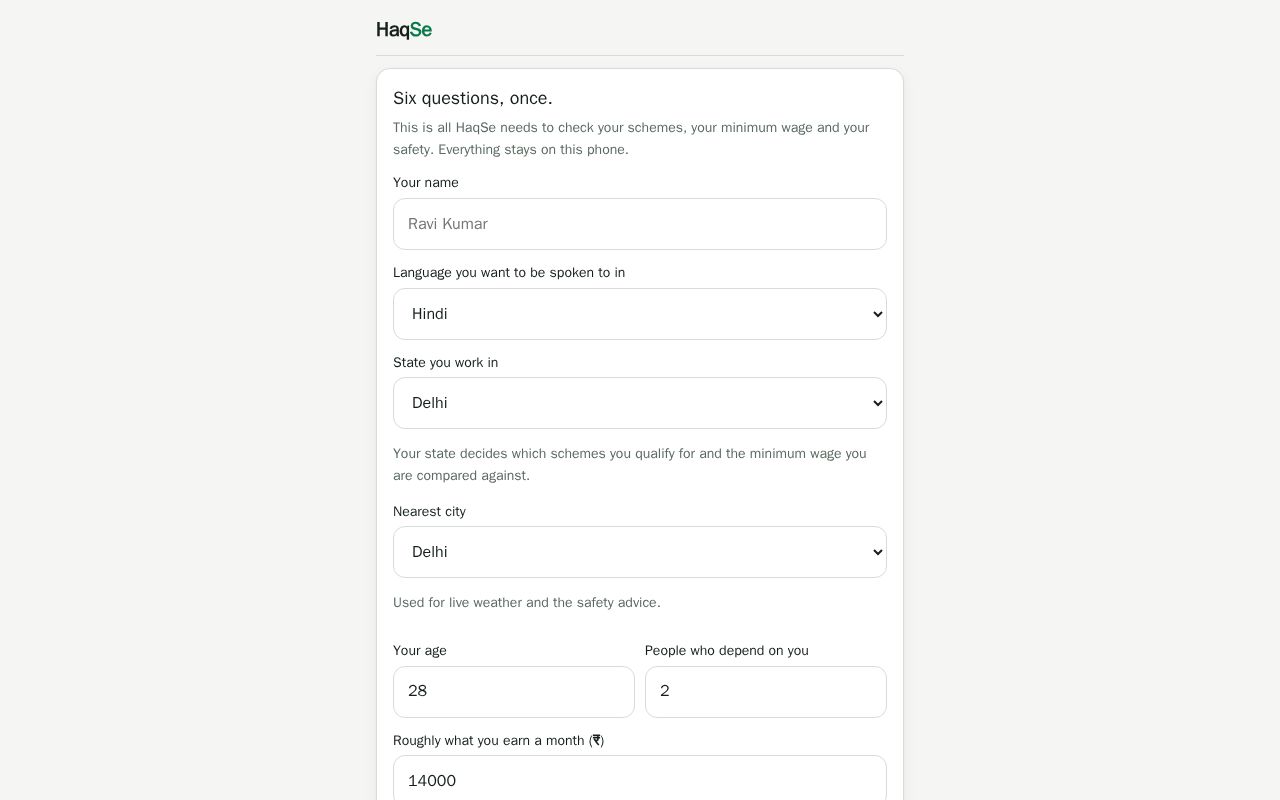Click the 'Language you want to be spoken to in' label
This screenshot has height=800, width=1280.
509,273
